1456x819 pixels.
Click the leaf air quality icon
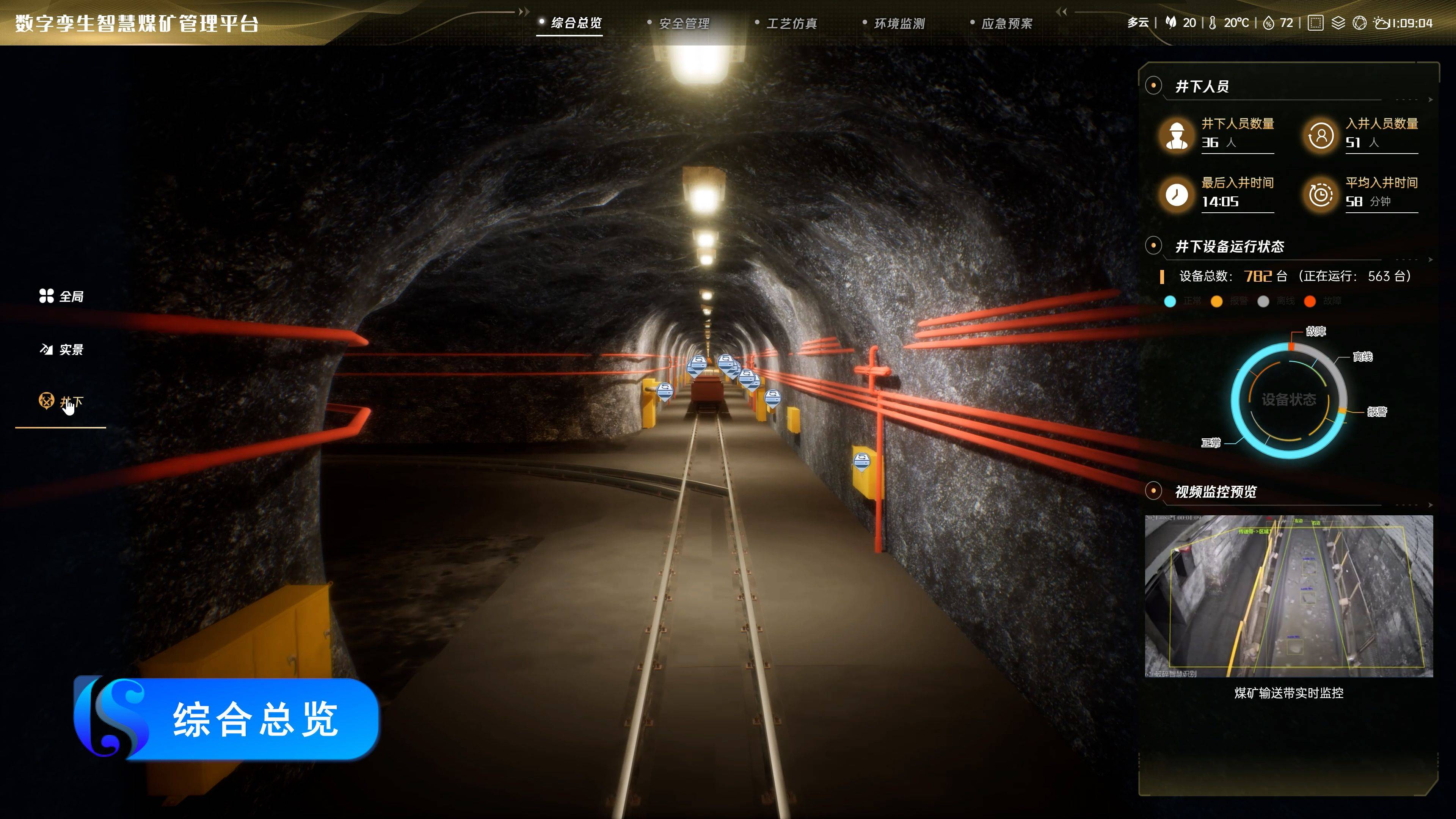tap(1171, 23)
